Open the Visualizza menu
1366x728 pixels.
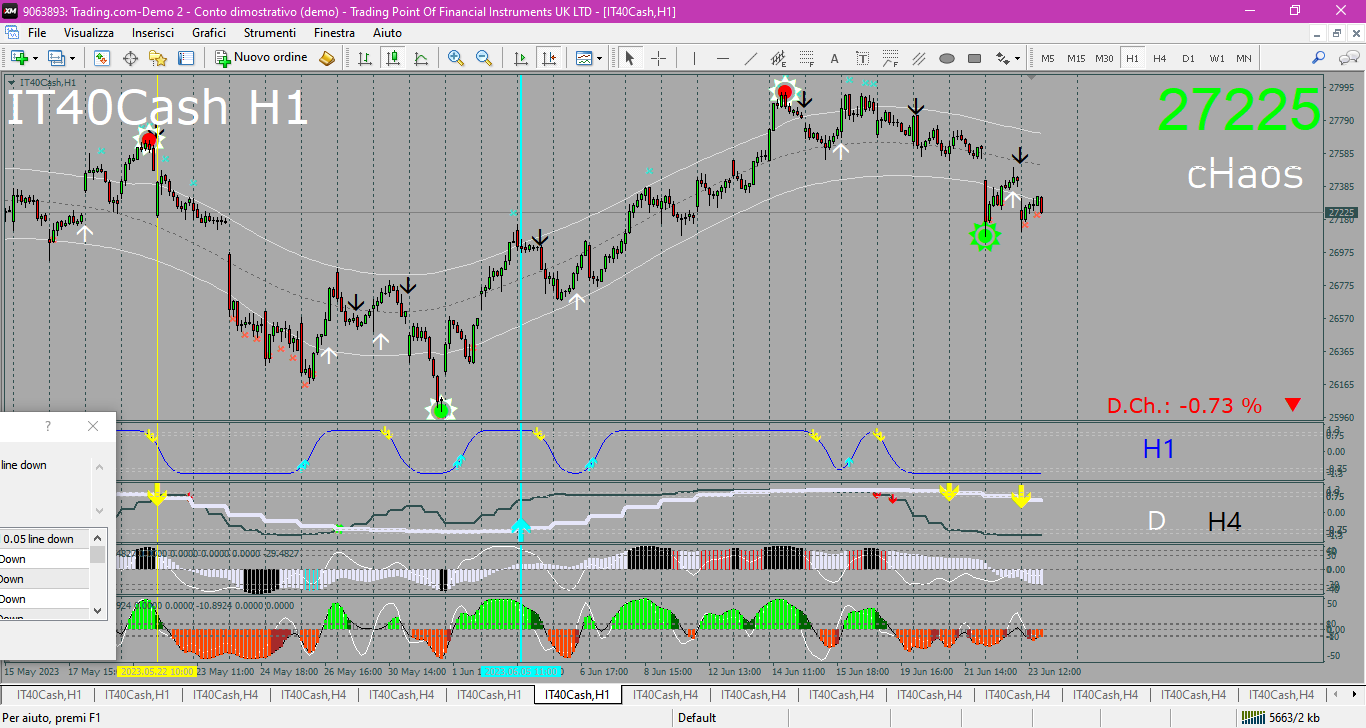pos(89,32)
